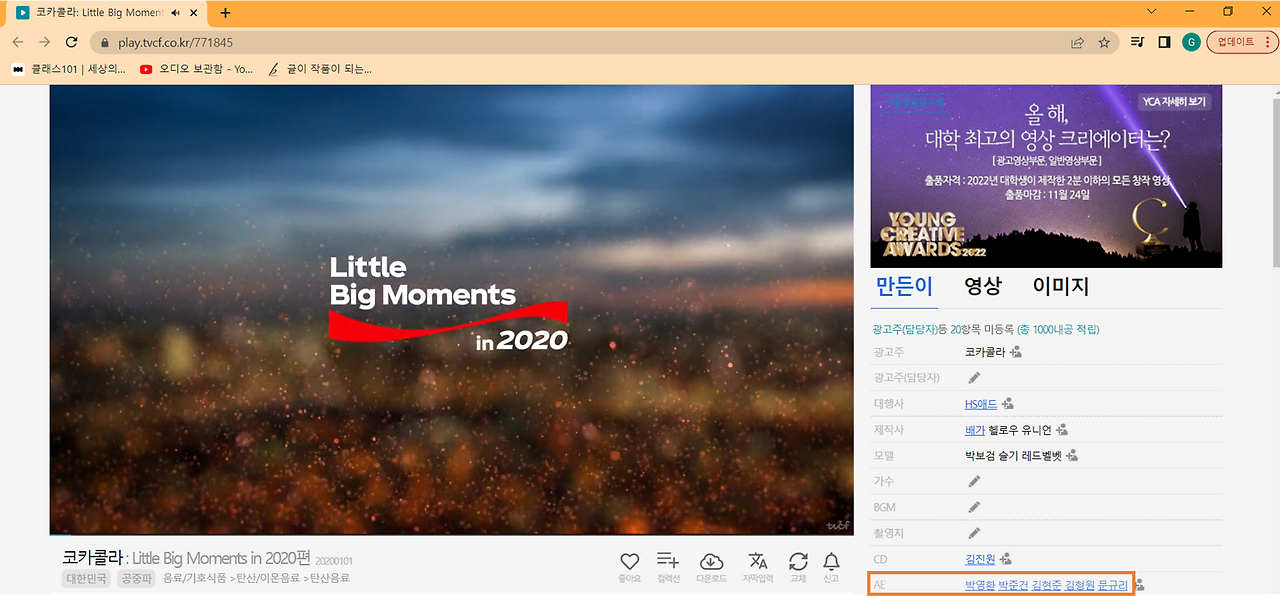Viewport: 1280px width, 596px height.
Task: Switch to the 영상 tab
Action: (x=982, y=286)
